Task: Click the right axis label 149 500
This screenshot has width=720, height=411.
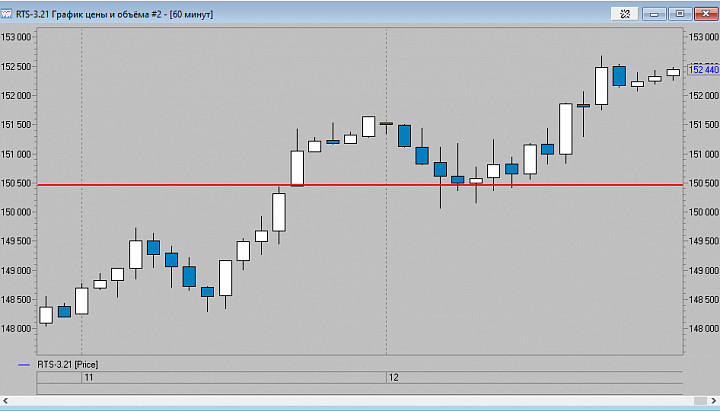Action: point(703,241)
